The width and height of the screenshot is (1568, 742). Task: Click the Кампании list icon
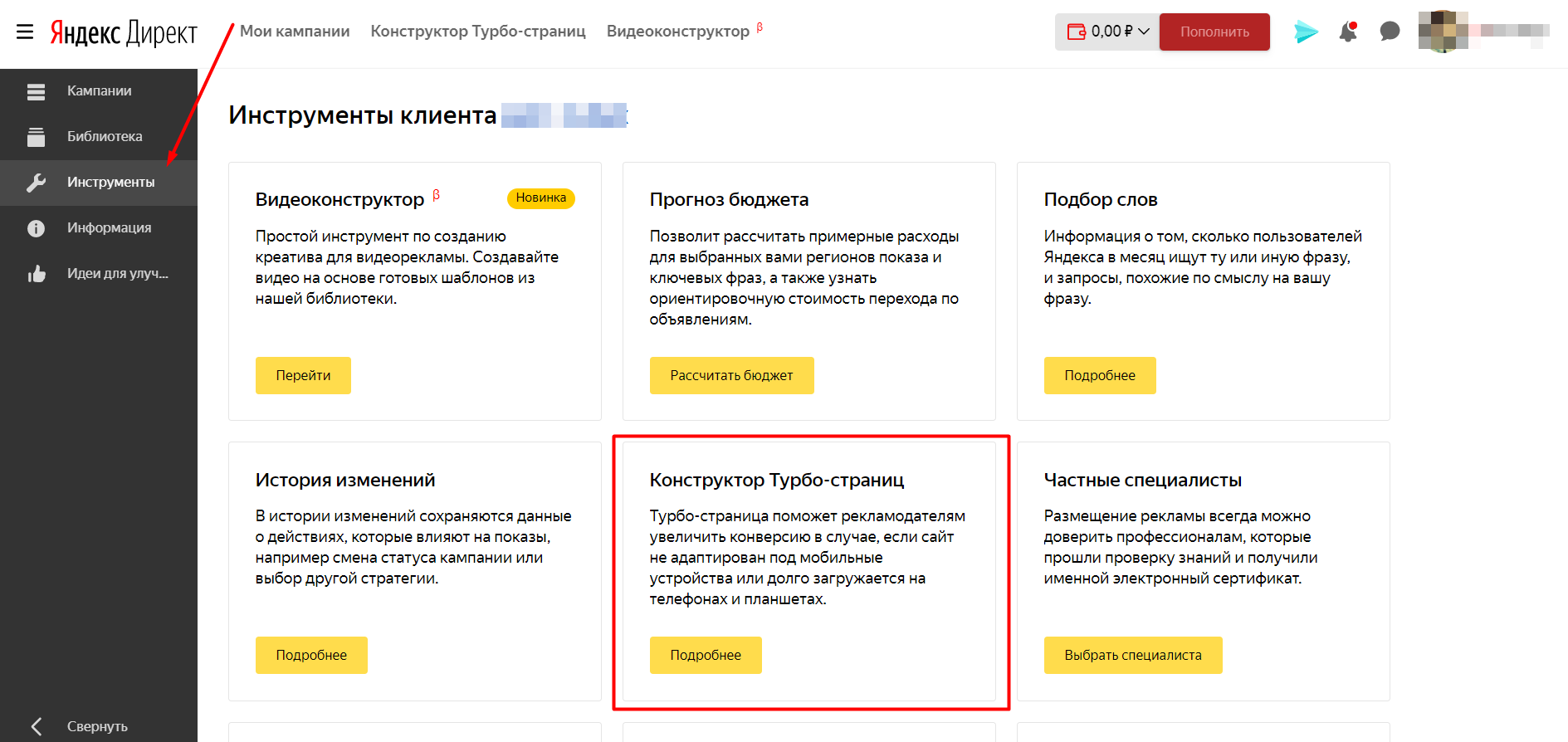tap(36, 91)
